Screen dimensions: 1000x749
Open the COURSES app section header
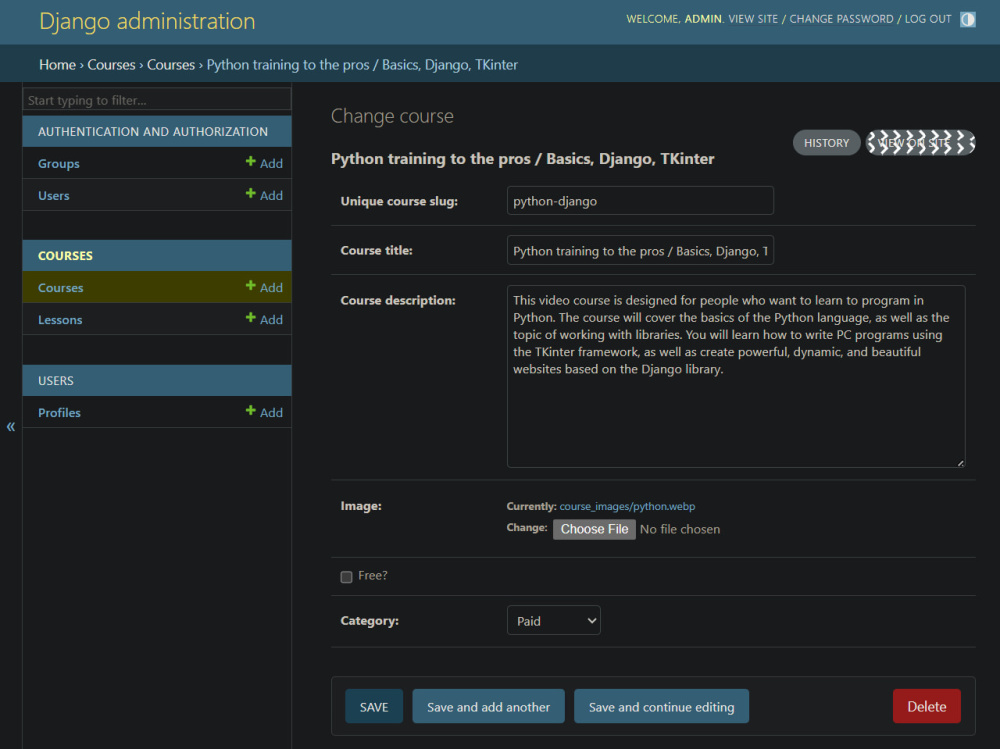[65, 256]
